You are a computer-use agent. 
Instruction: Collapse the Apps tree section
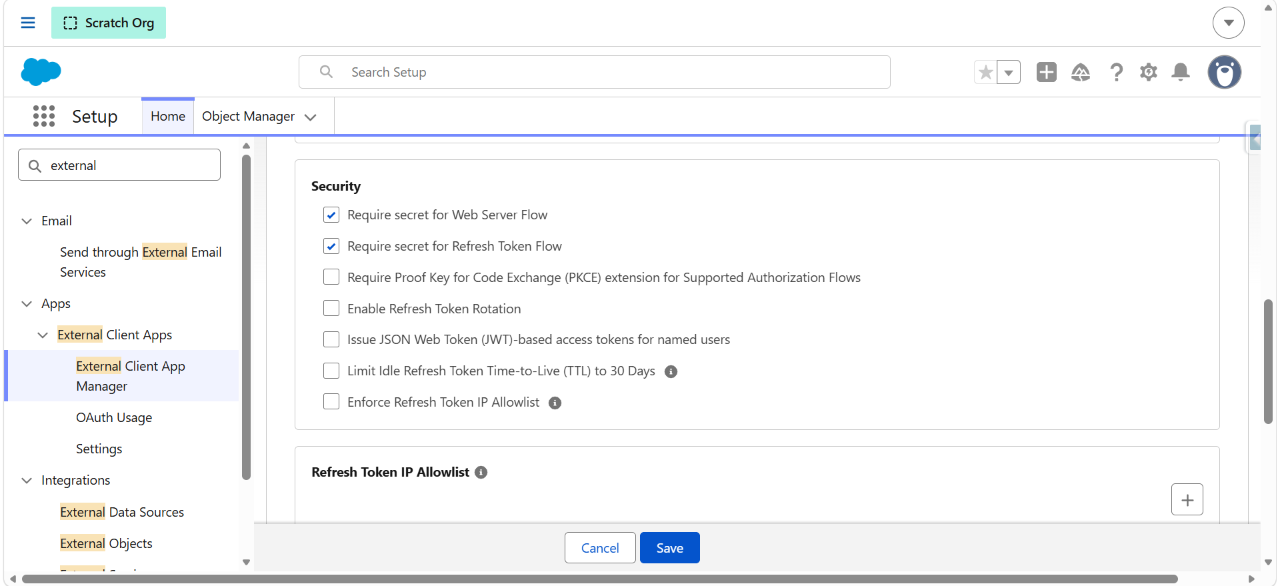pyautogui.click(x=27, y=304)
